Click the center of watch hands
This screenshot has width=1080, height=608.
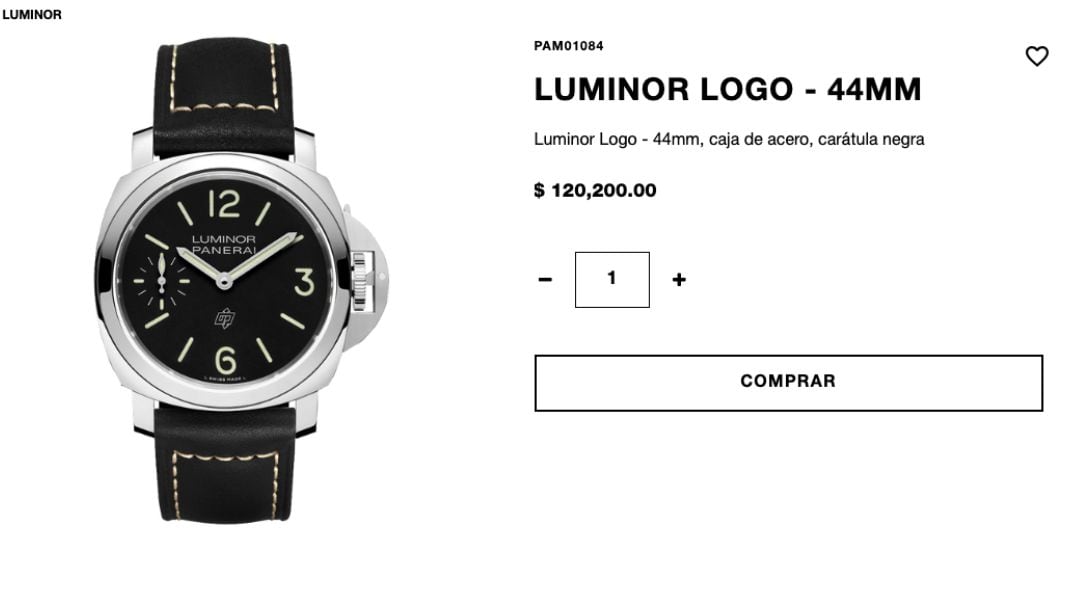(x=223, y=281)
